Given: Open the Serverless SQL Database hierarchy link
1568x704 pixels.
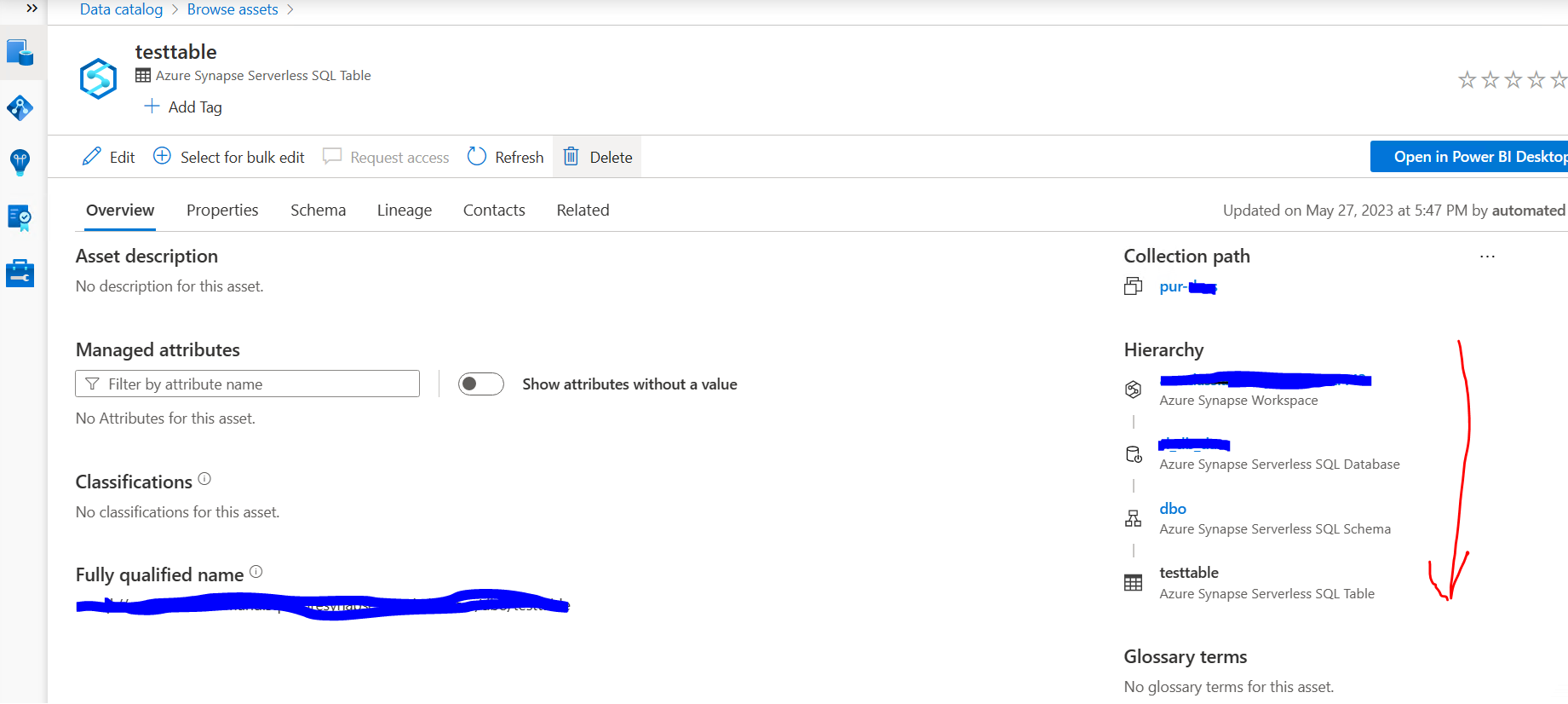Looking at the screenshot, I should pyautogui.click(x=1194, y=444).
